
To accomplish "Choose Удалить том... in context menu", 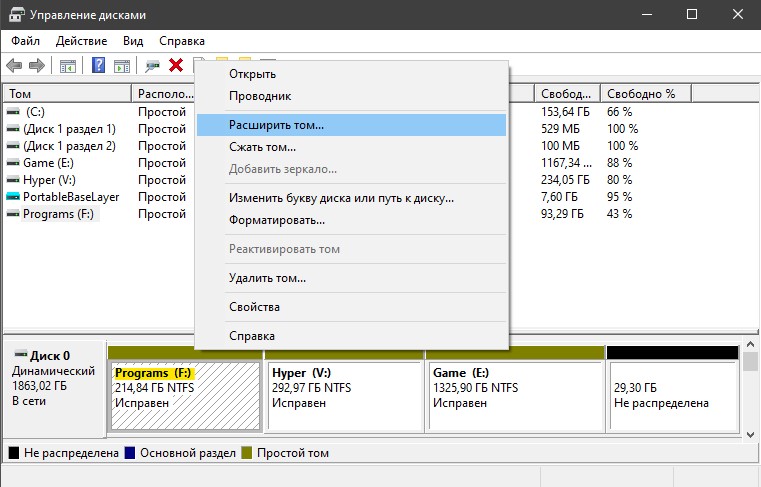I will click(x=351, y=278).
